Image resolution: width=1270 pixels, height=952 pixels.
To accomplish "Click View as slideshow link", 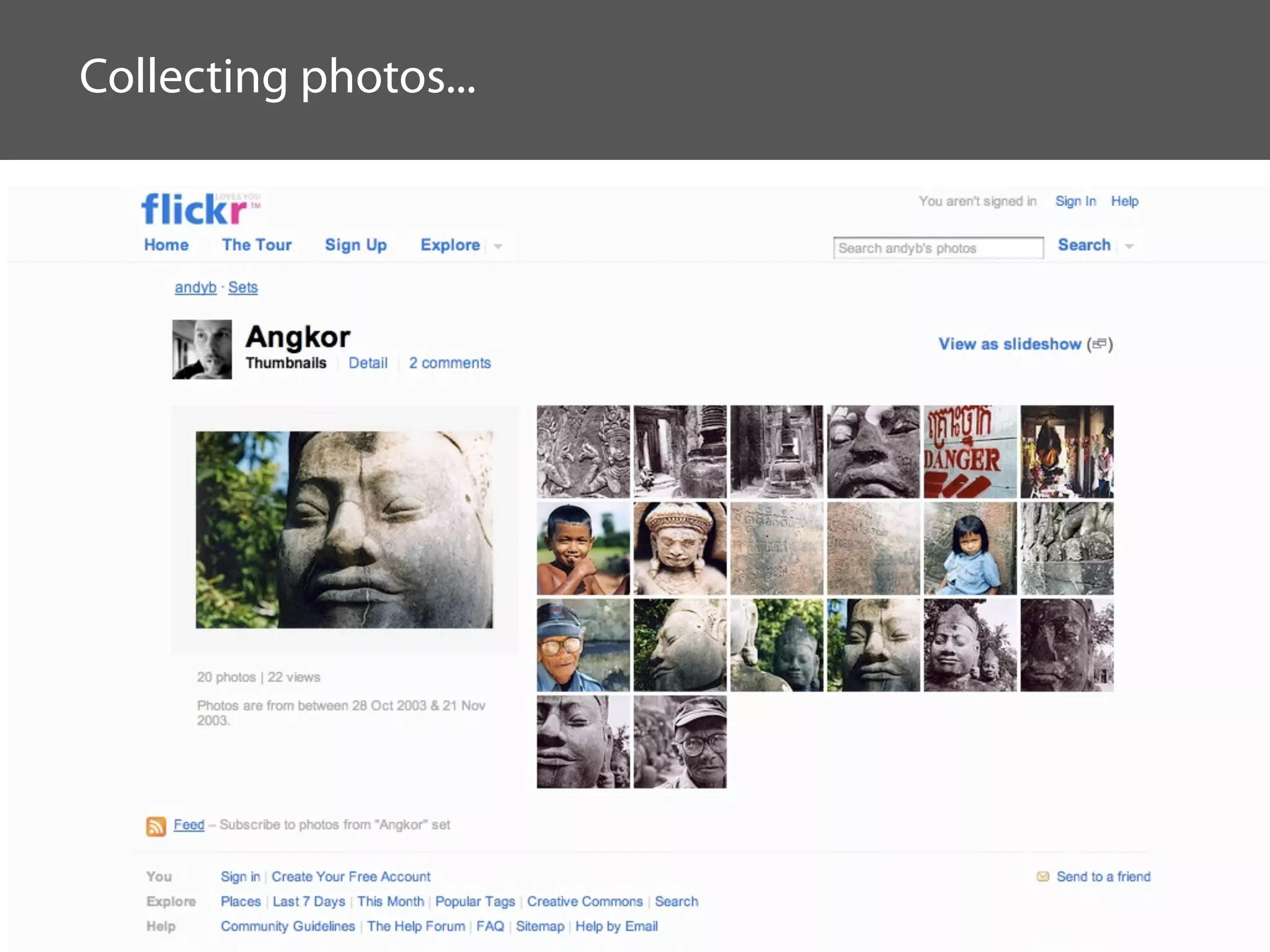I will coord(1009,344).
